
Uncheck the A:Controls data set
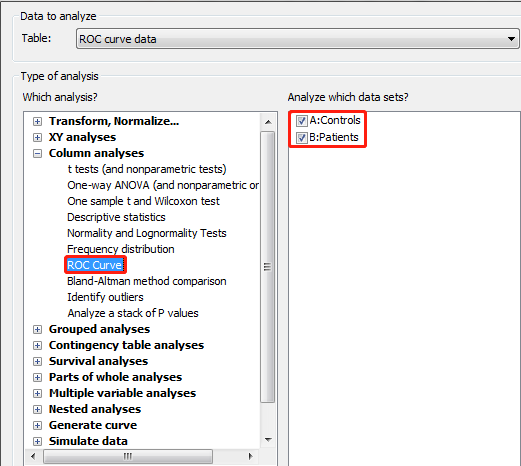(x=302, y=121)
